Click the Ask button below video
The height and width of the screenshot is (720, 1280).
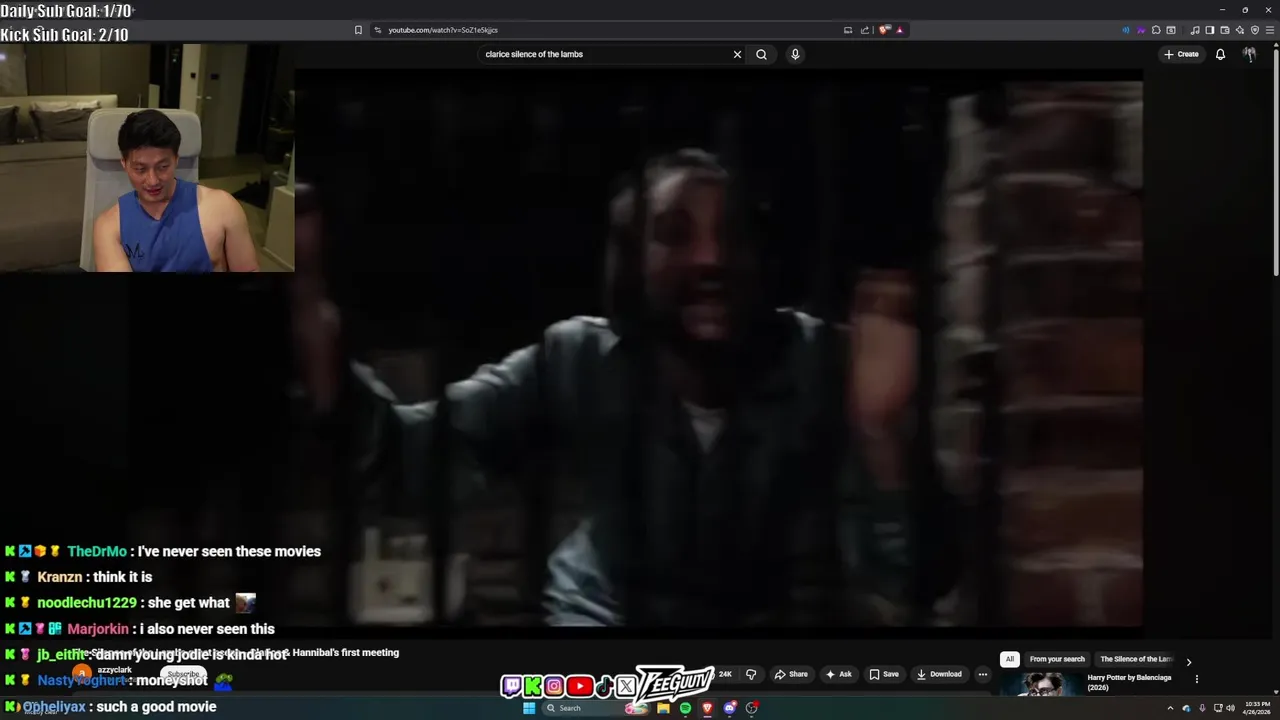coord(838,674)
